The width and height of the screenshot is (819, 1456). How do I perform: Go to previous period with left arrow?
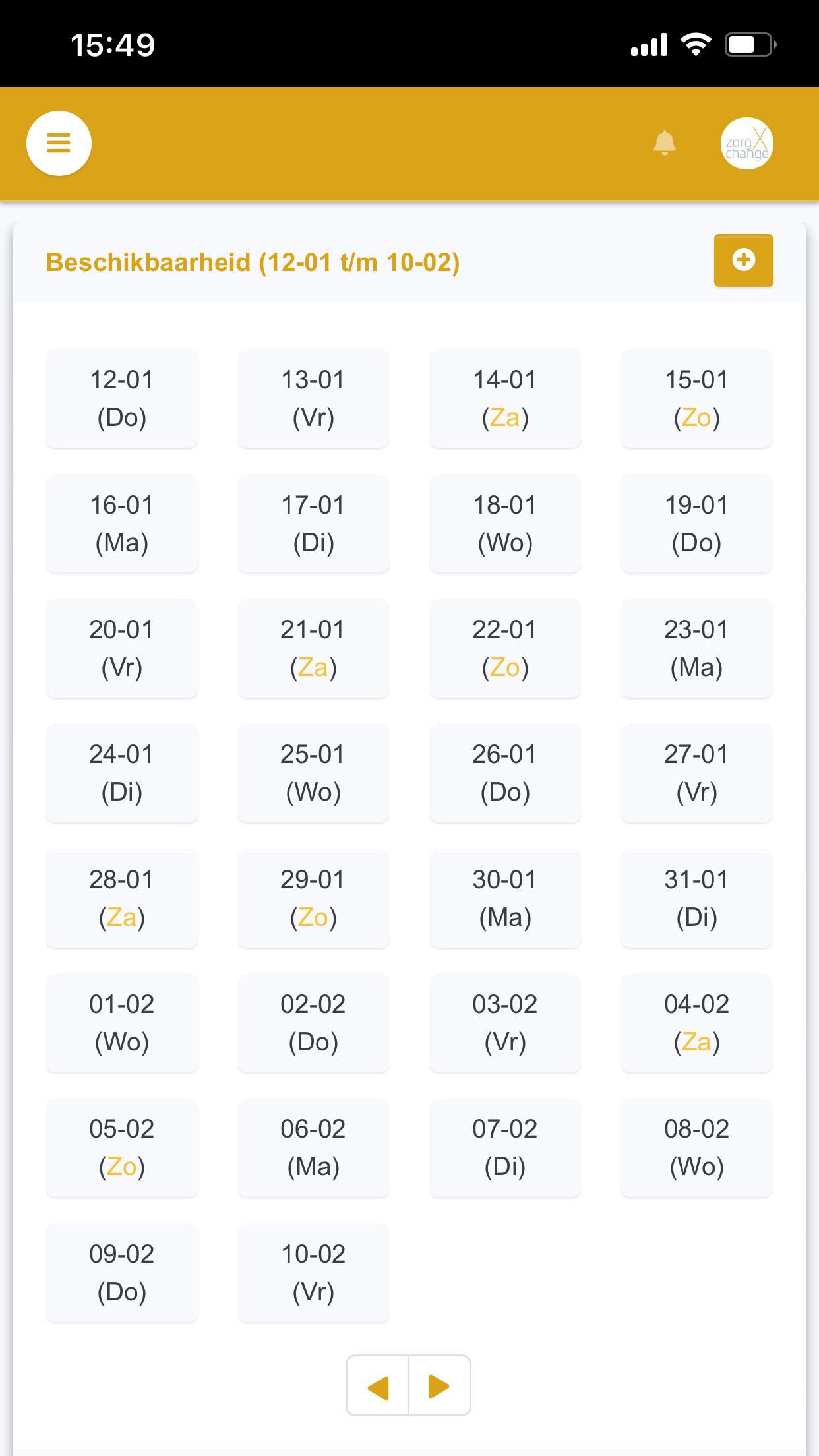click(377, 1385)
